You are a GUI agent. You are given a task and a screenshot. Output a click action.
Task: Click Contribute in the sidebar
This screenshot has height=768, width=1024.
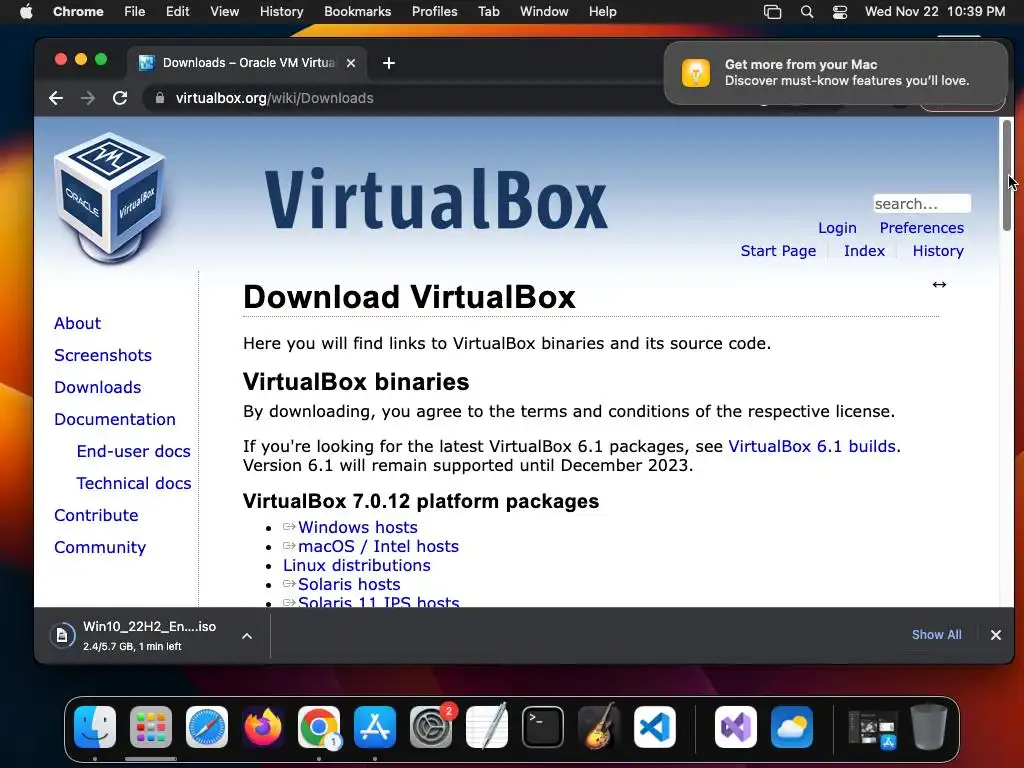point(96,515)
